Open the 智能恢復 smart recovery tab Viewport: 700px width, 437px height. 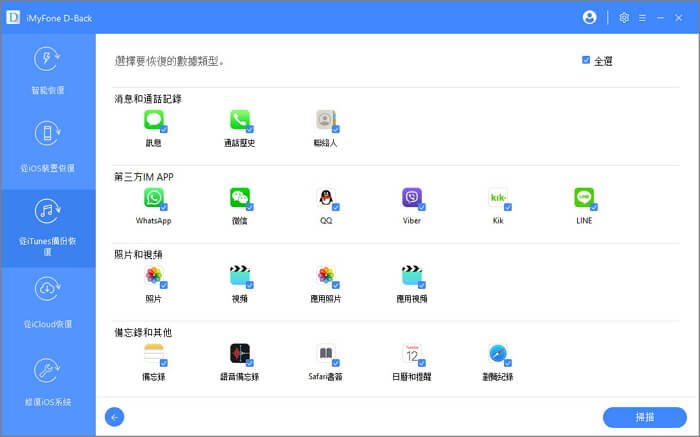point(47,70)
